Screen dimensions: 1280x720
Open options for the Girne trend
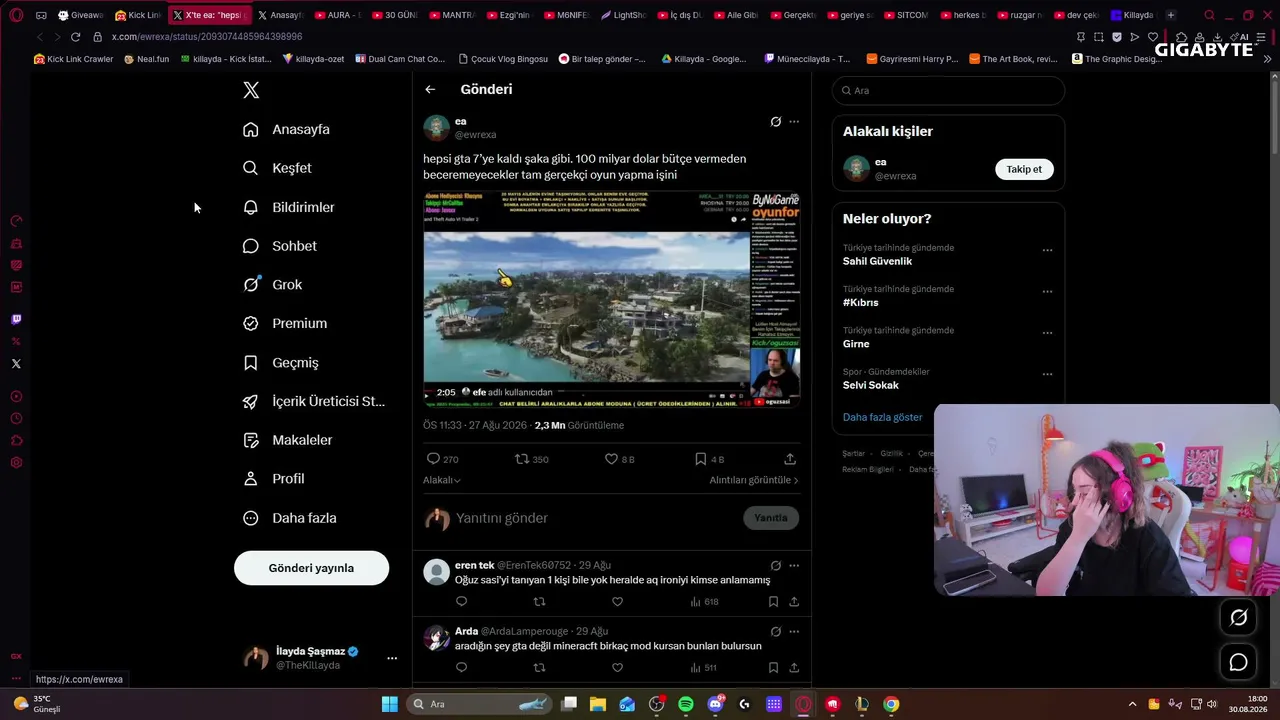point(1047,333)
